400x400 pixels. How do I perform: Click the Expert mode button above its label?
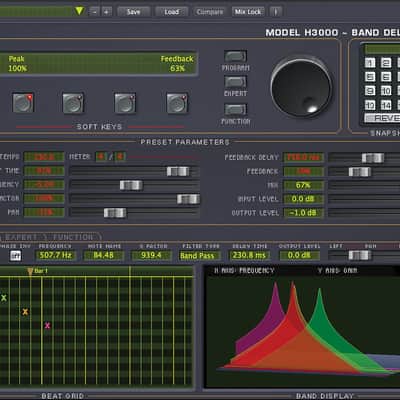[x=235, y=82]
